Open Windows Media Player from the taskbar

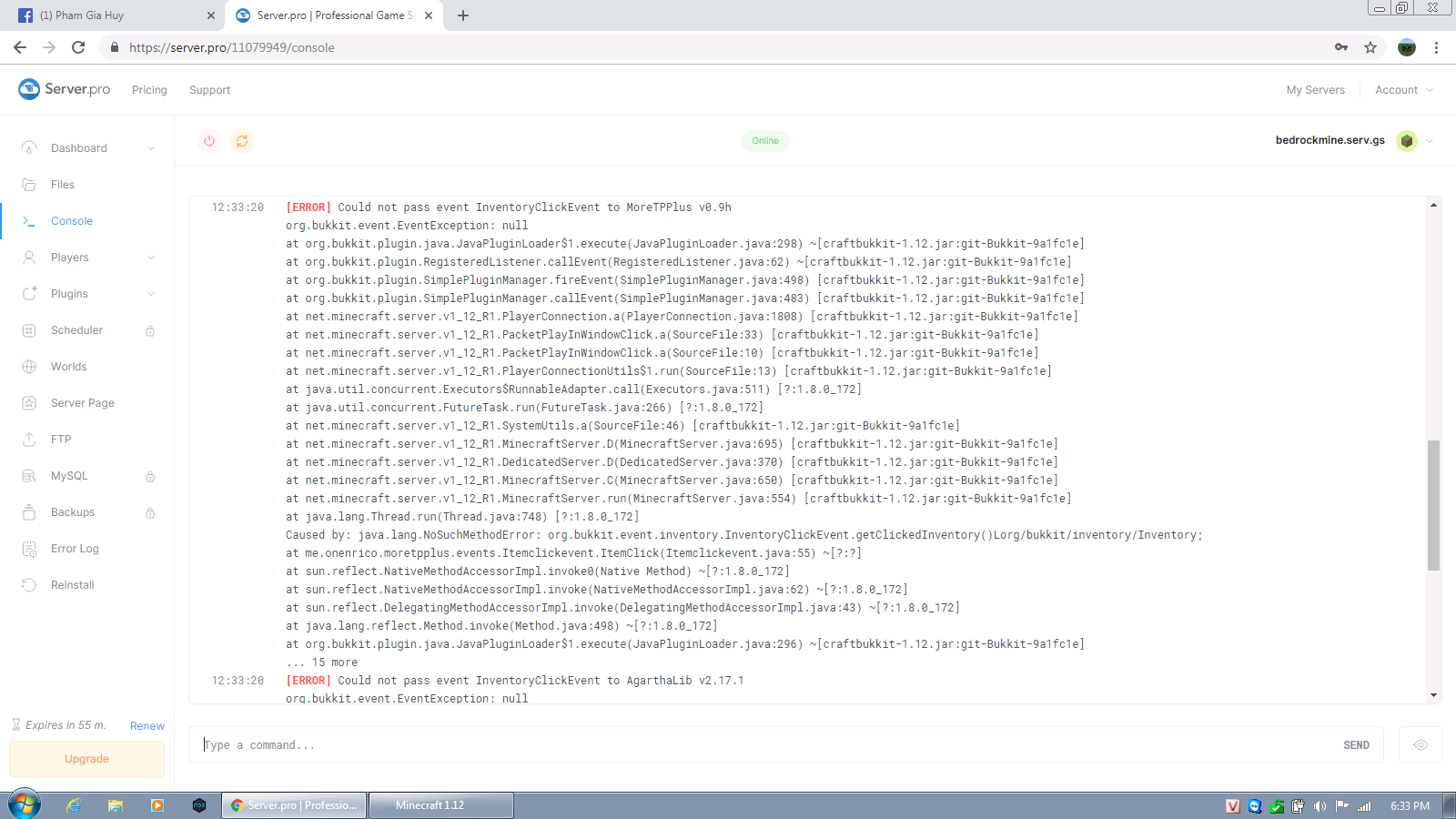[x=157, y=805]
